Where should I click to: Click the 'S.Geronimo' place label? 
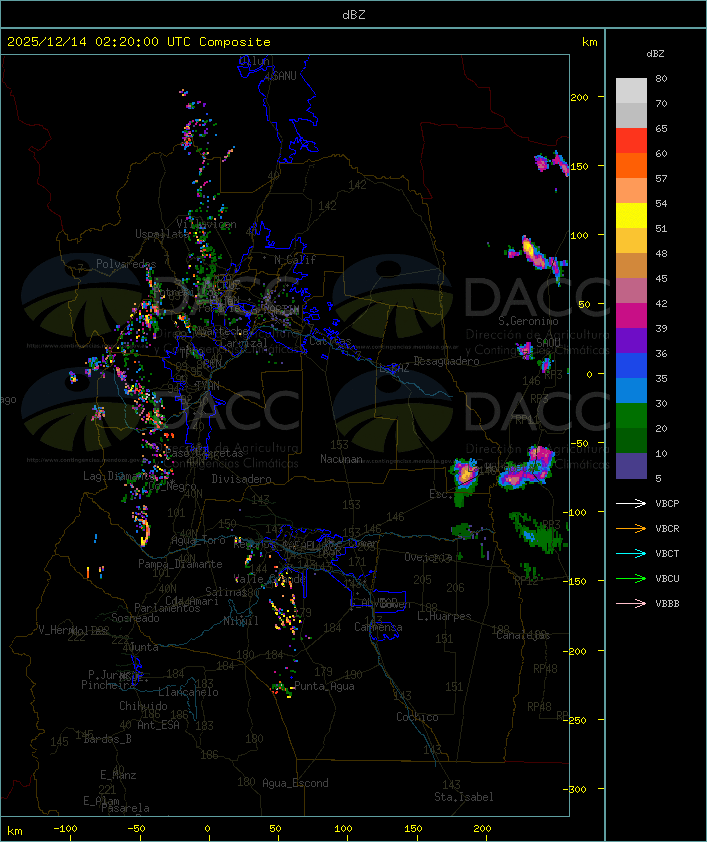(528, 321)
